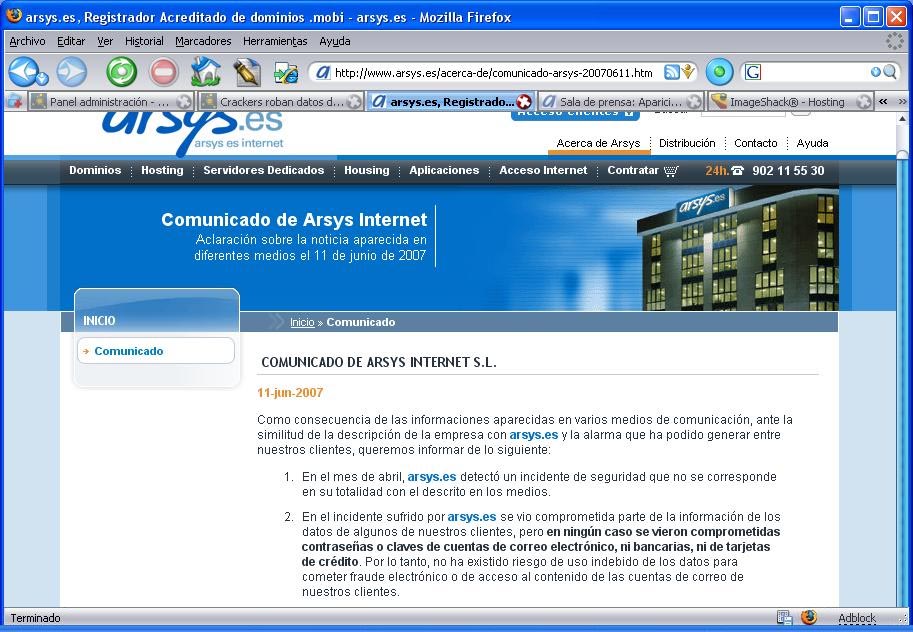Open the Ayuda menu in the menu bar
The height and width of the screenshot is (632, 913).
click(335, 41)
